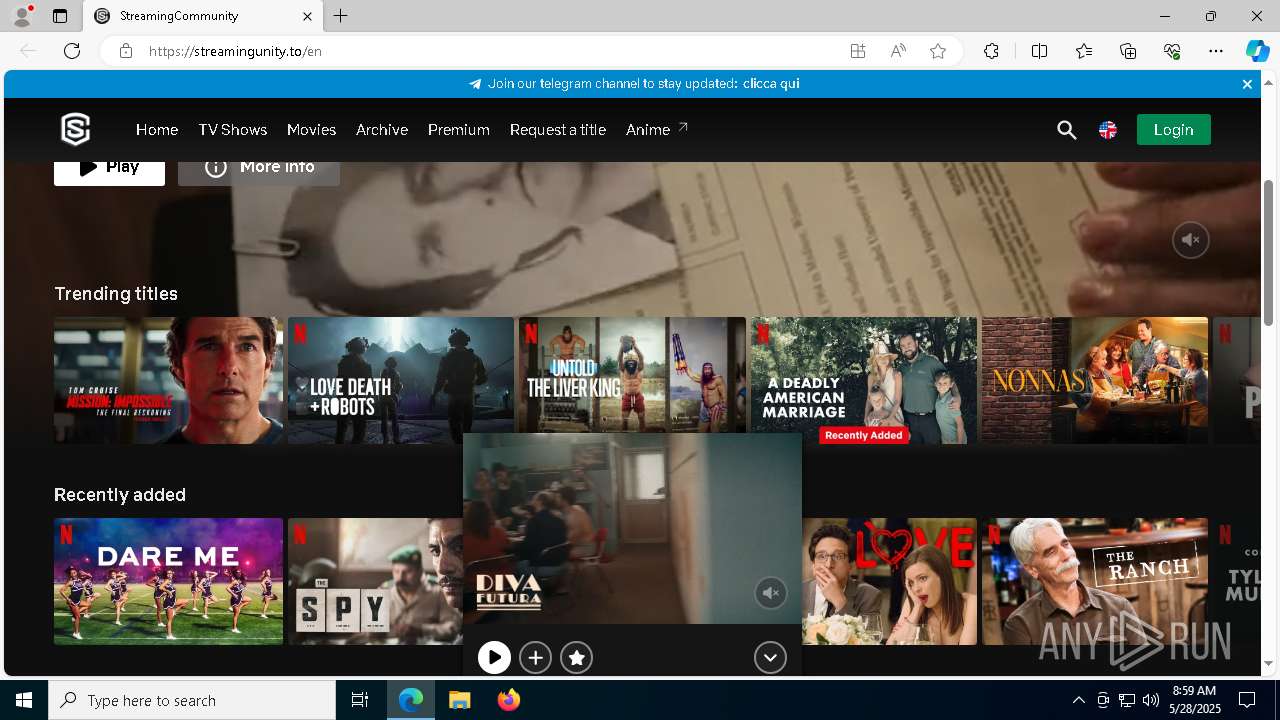Change language via the UK flag icon
The image size is (1280, 720).
point(1108,130)
